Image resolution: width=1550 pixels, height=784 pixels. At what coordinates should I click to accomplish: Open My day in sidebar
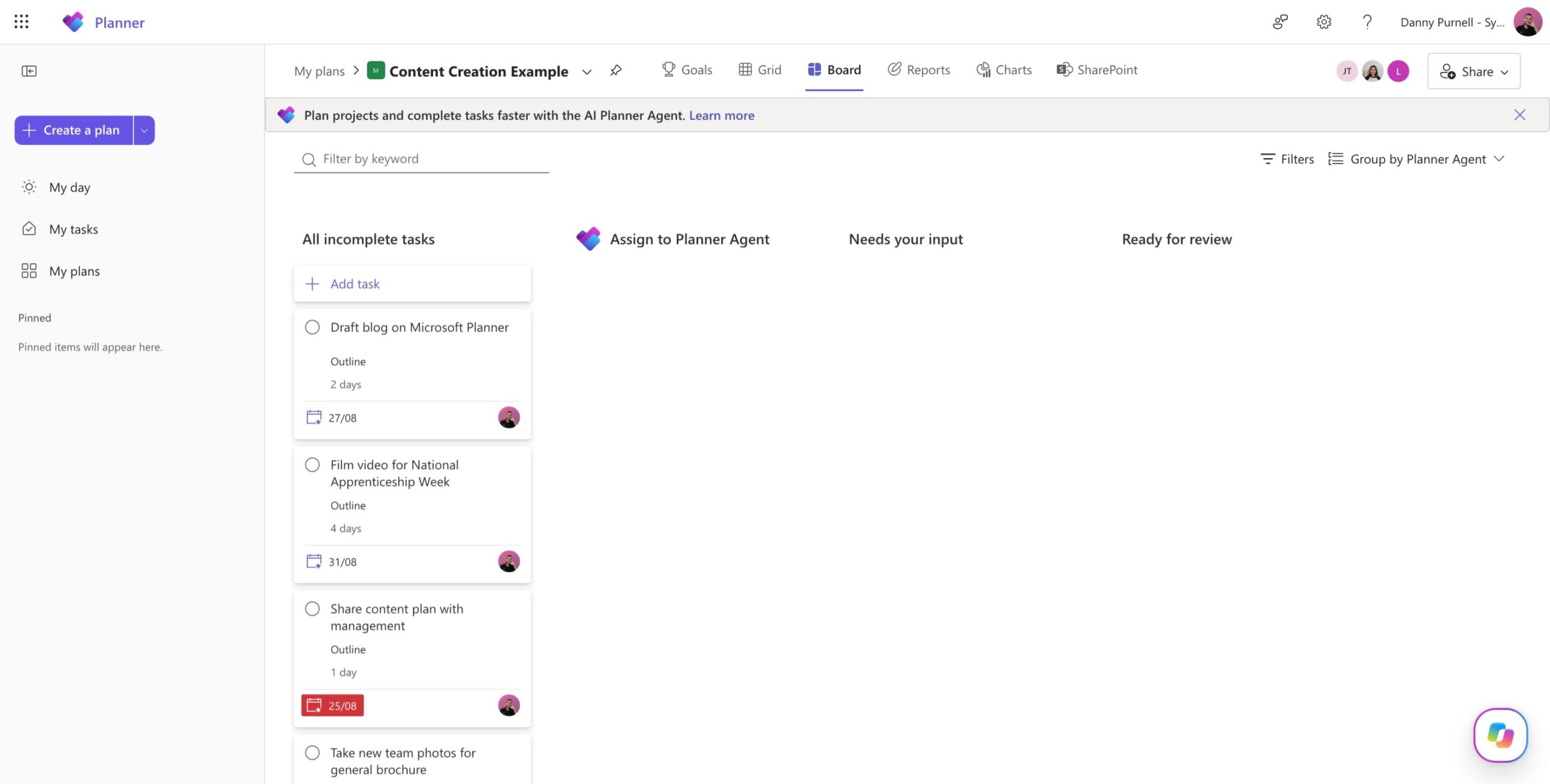56,187
